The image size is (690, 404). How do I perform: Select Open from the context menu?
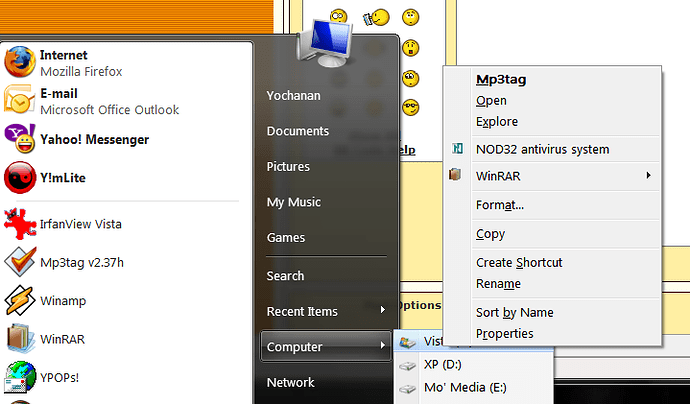[491, 101]
